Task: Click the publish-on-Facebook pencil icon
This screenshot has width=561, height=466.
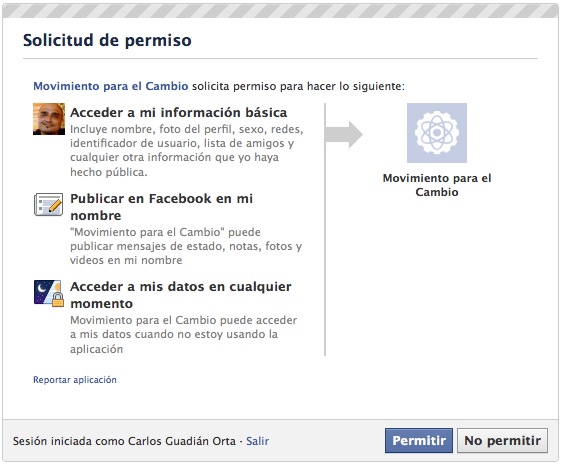Action: (x=49, y=204)
